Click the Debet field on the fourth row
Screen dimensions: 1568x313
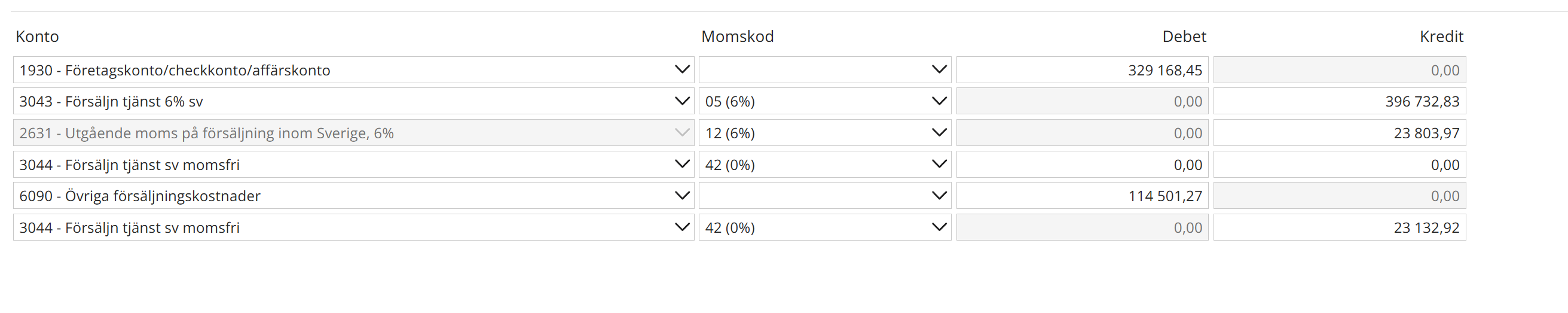1081,165
